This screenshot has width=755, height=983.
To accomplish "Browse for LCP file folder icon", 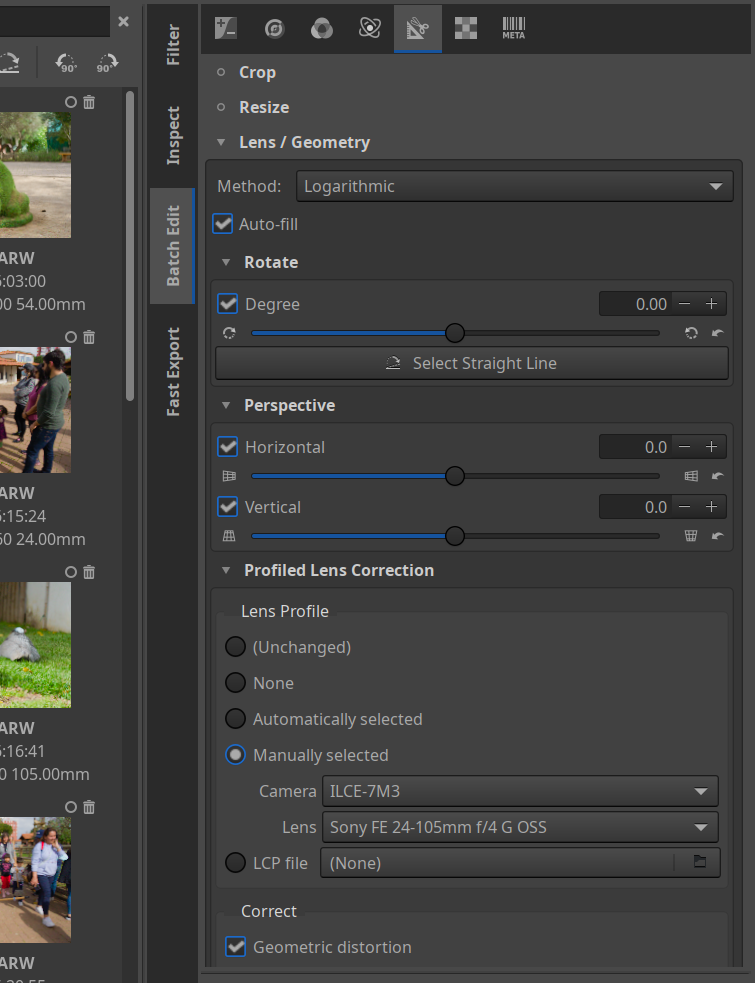I will (x=700, y=862).
